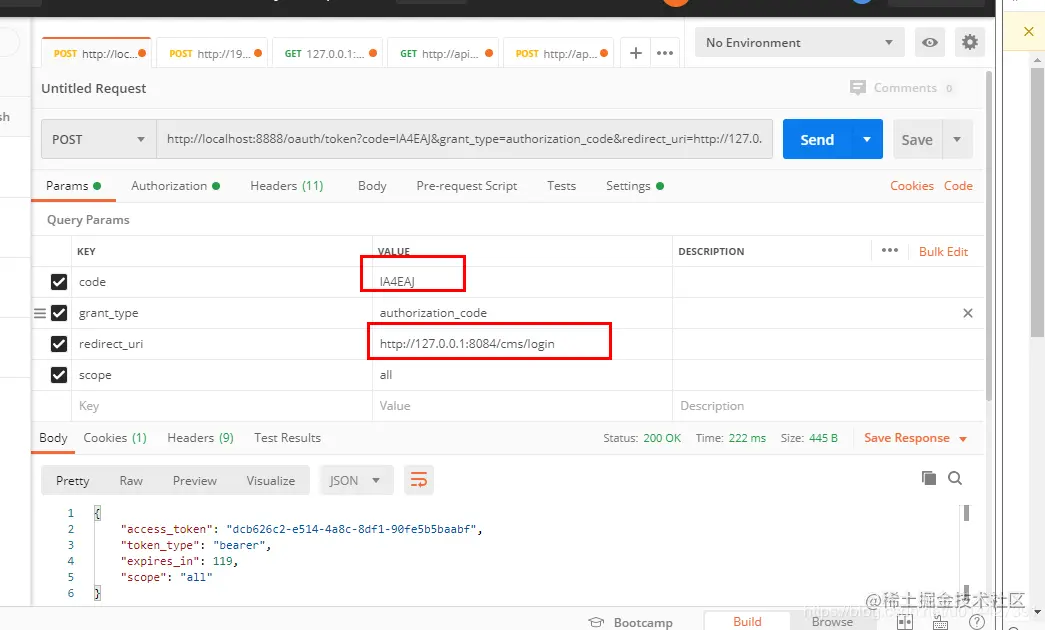Select the Pretty response view
This screenshot has width=1045, height=630.
[x=73, y=480]
